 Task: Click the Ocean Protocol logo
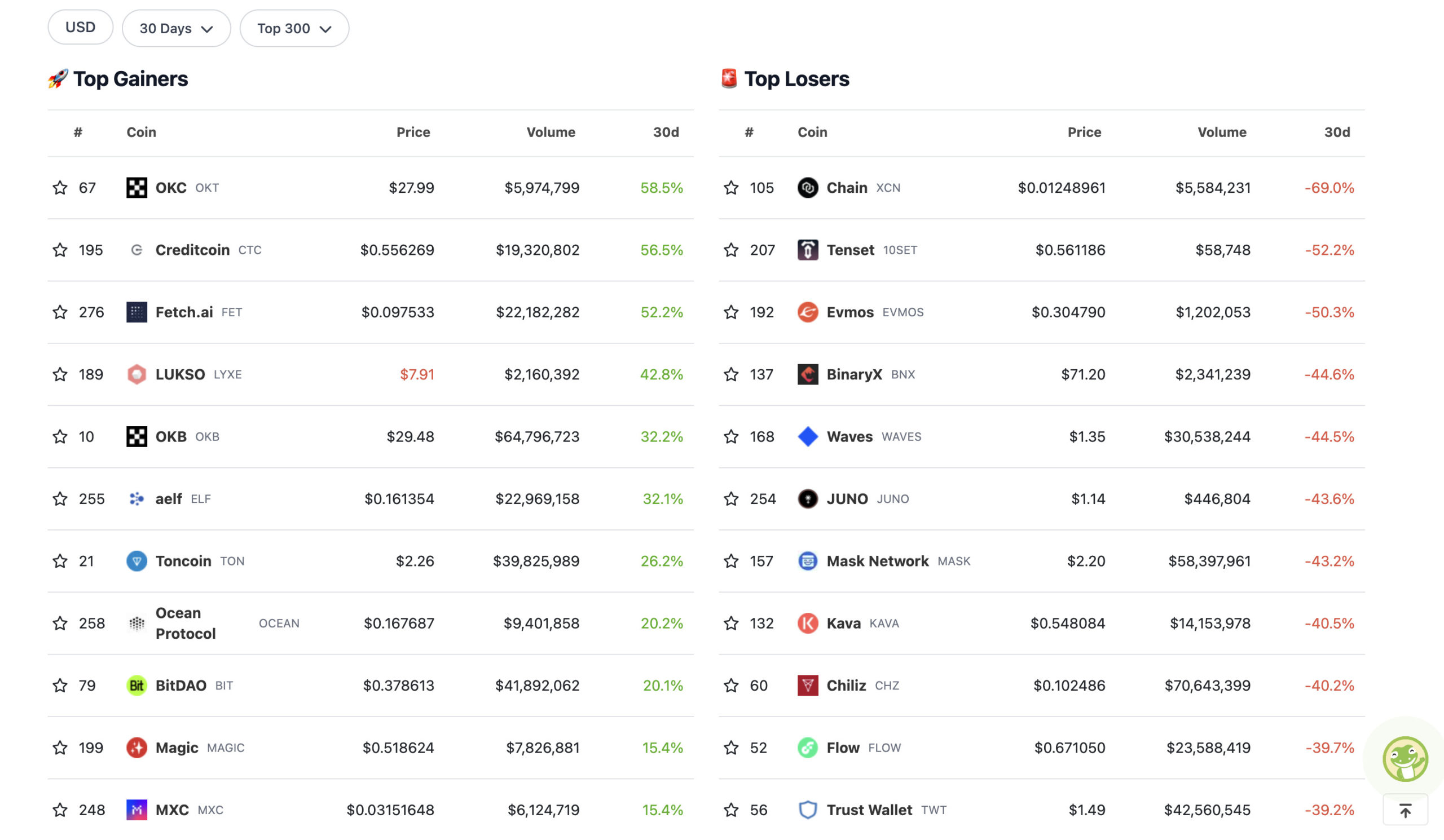click(x=137, y=623)
